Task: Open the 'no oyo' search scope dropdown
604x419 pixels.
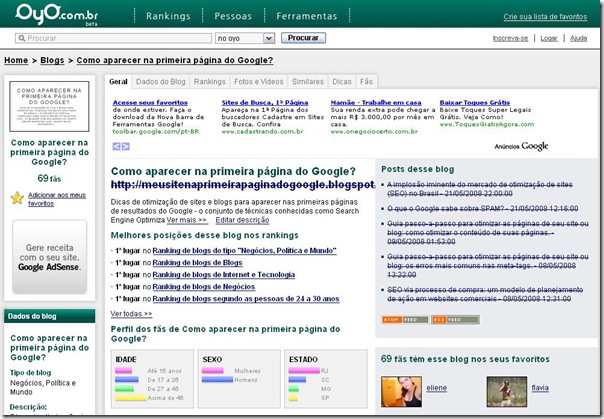Action: pyautogui.click(x=245, y=38)
